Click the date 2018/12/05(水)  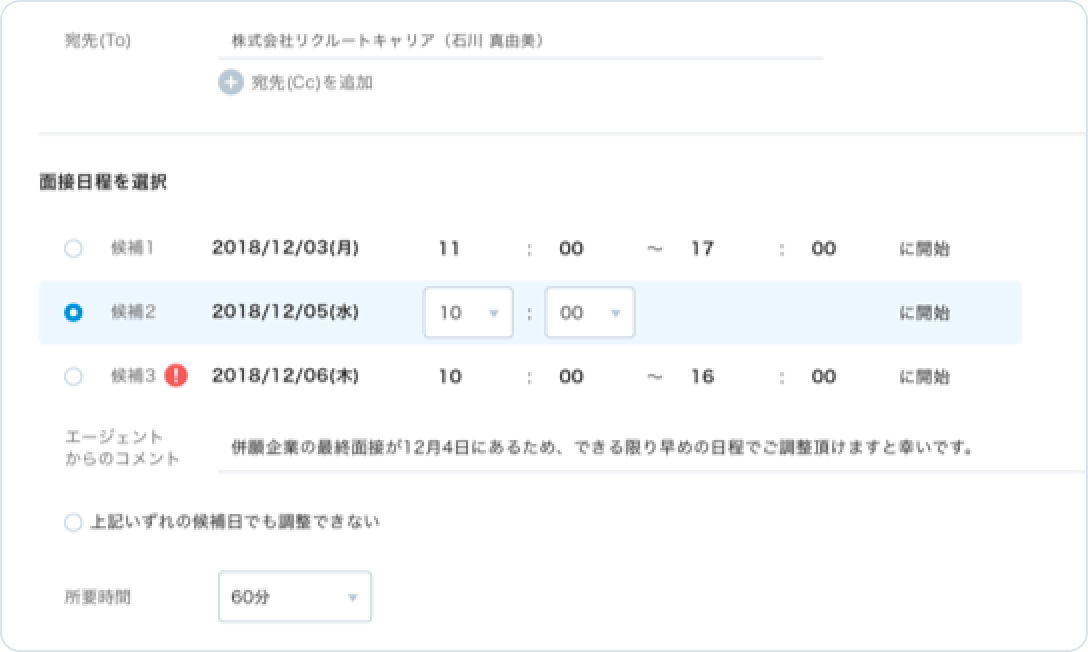click(285, 313)
